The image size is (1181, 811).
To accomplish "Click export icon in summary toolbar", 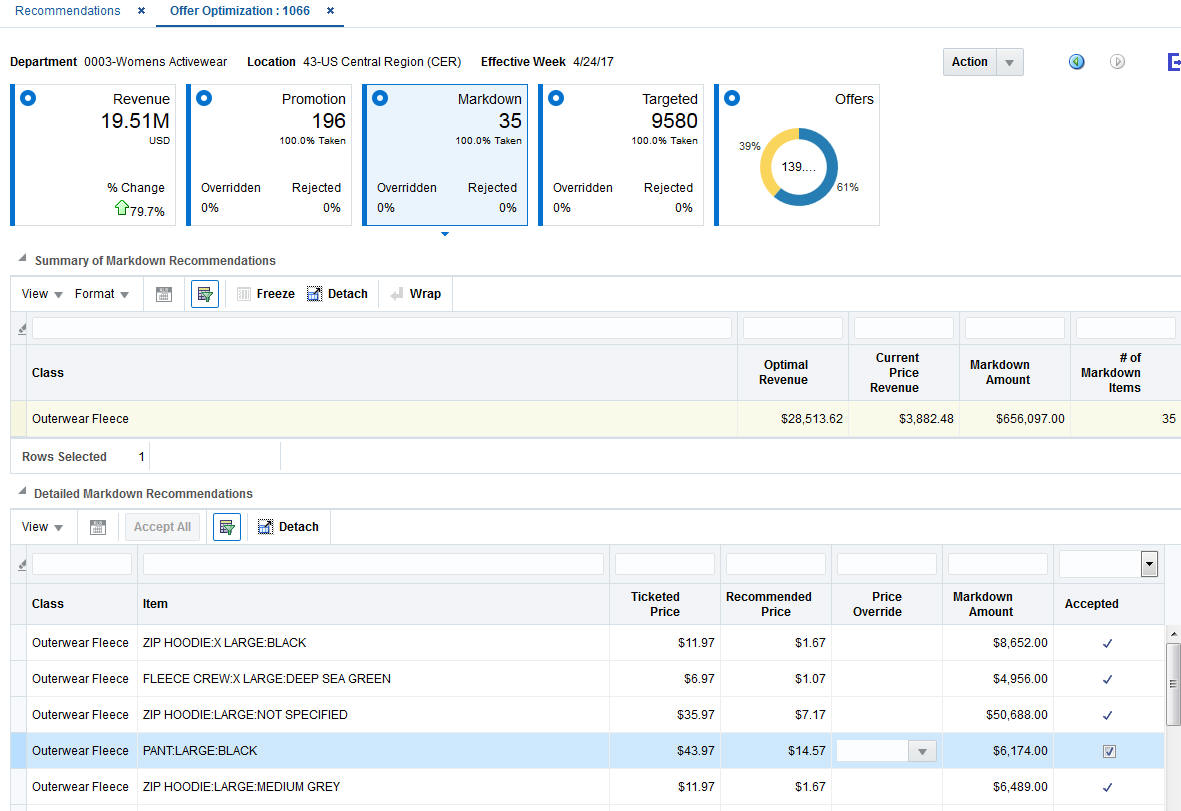I will click(x=163, y=294).
